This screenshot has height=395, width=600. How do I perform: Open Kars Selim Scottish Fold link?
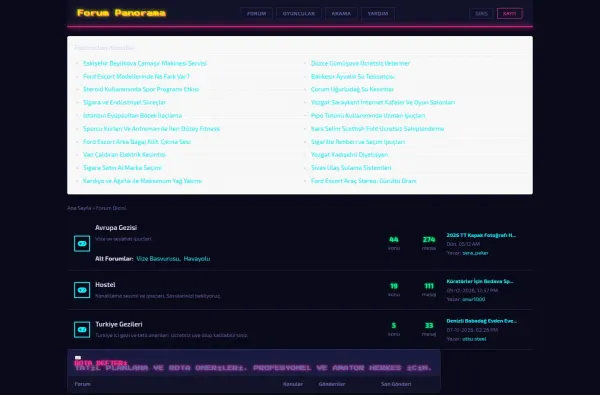pos(377,129)
